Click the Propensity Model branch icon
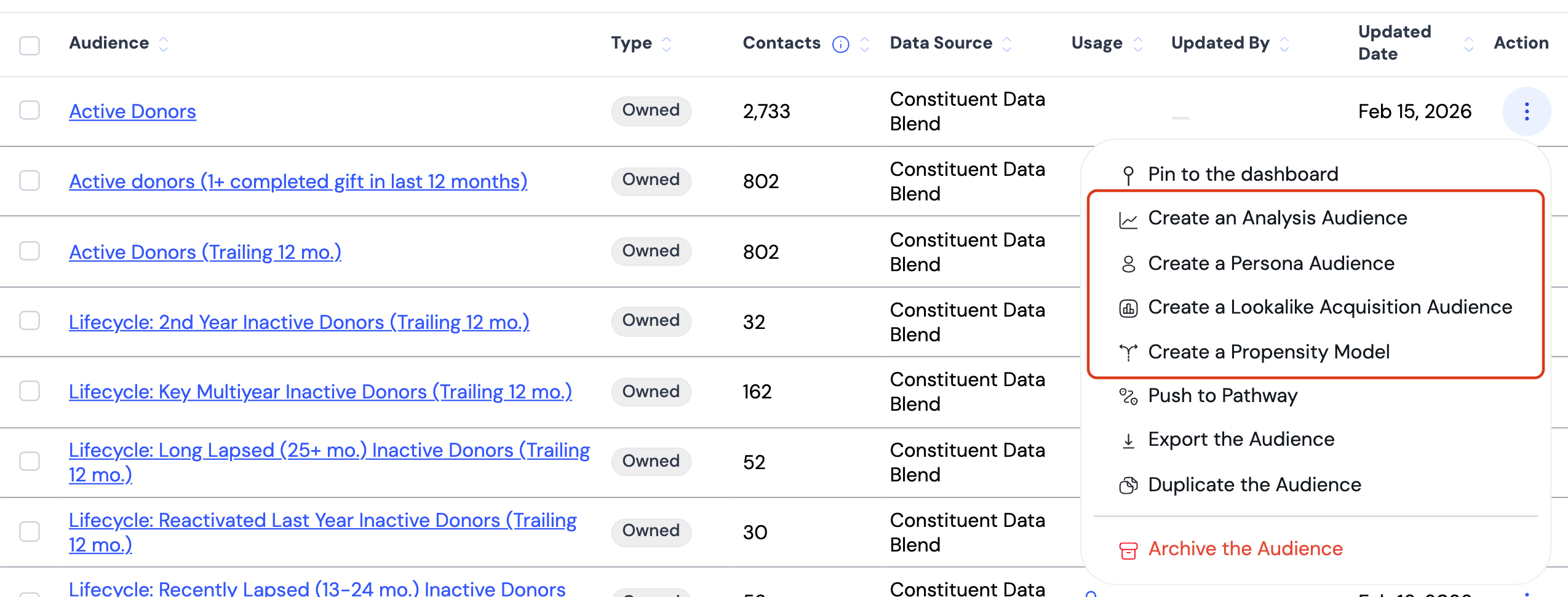1568x597 pixels. [x=1128, y=352]
